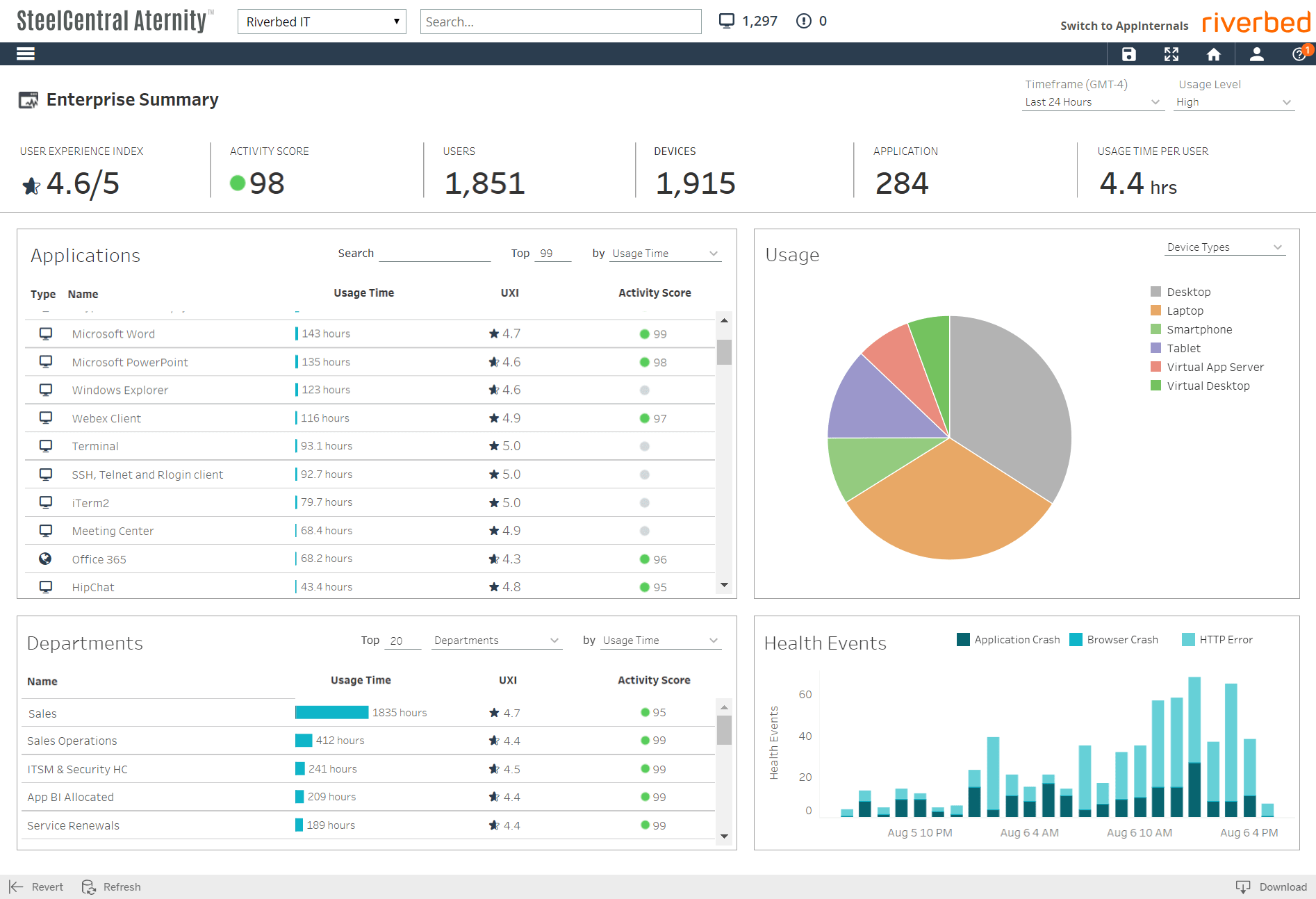Select the Sales department row name
The width and height of the screenshot is (1316, 899).
click(x=42, y=714)
